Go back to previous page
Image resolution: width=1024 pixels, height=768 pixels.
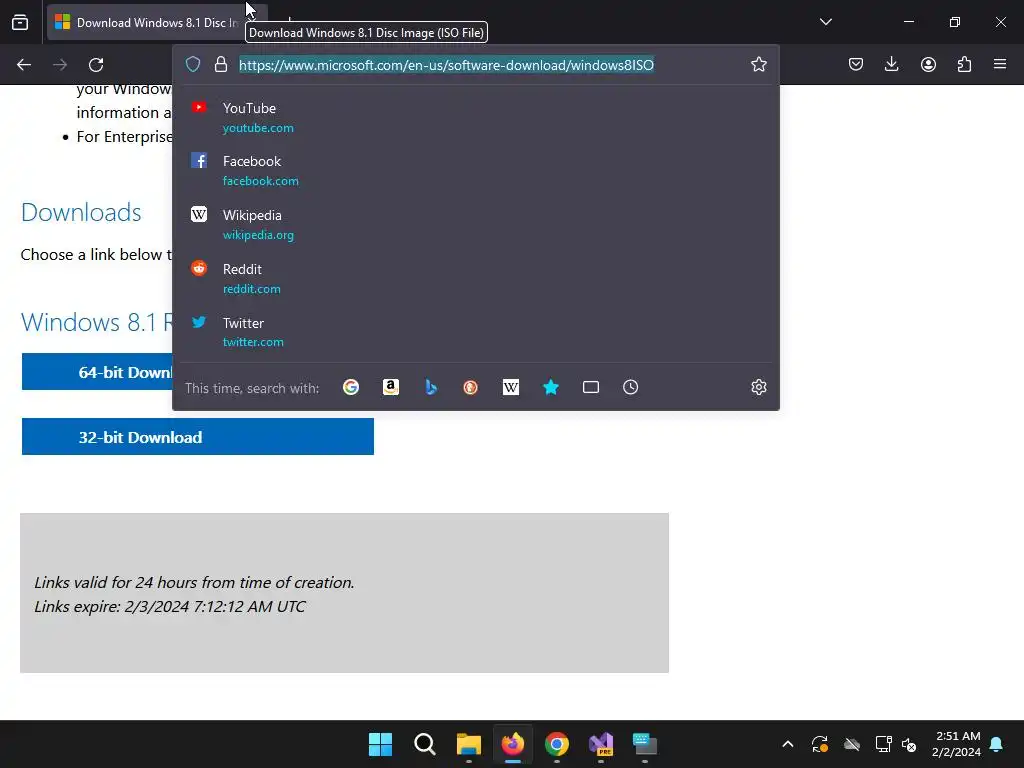24,65
